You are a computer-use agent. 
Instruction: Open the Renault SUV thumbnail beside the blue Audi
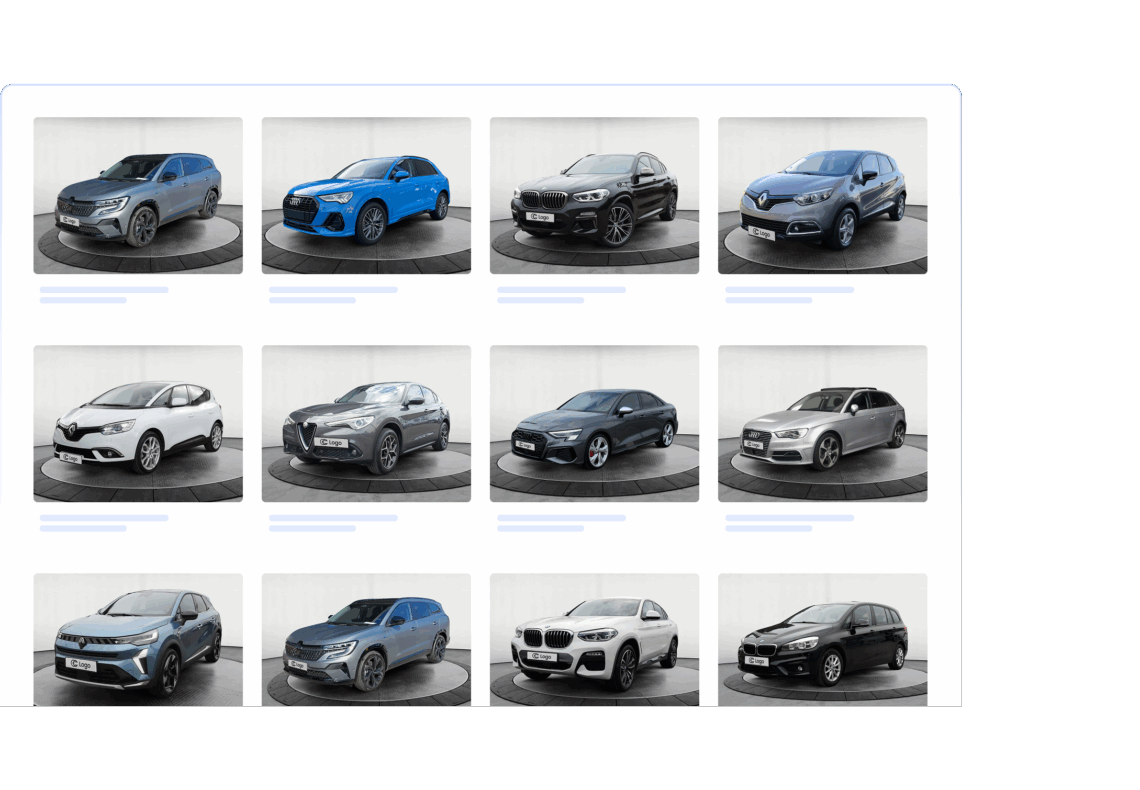138,196
